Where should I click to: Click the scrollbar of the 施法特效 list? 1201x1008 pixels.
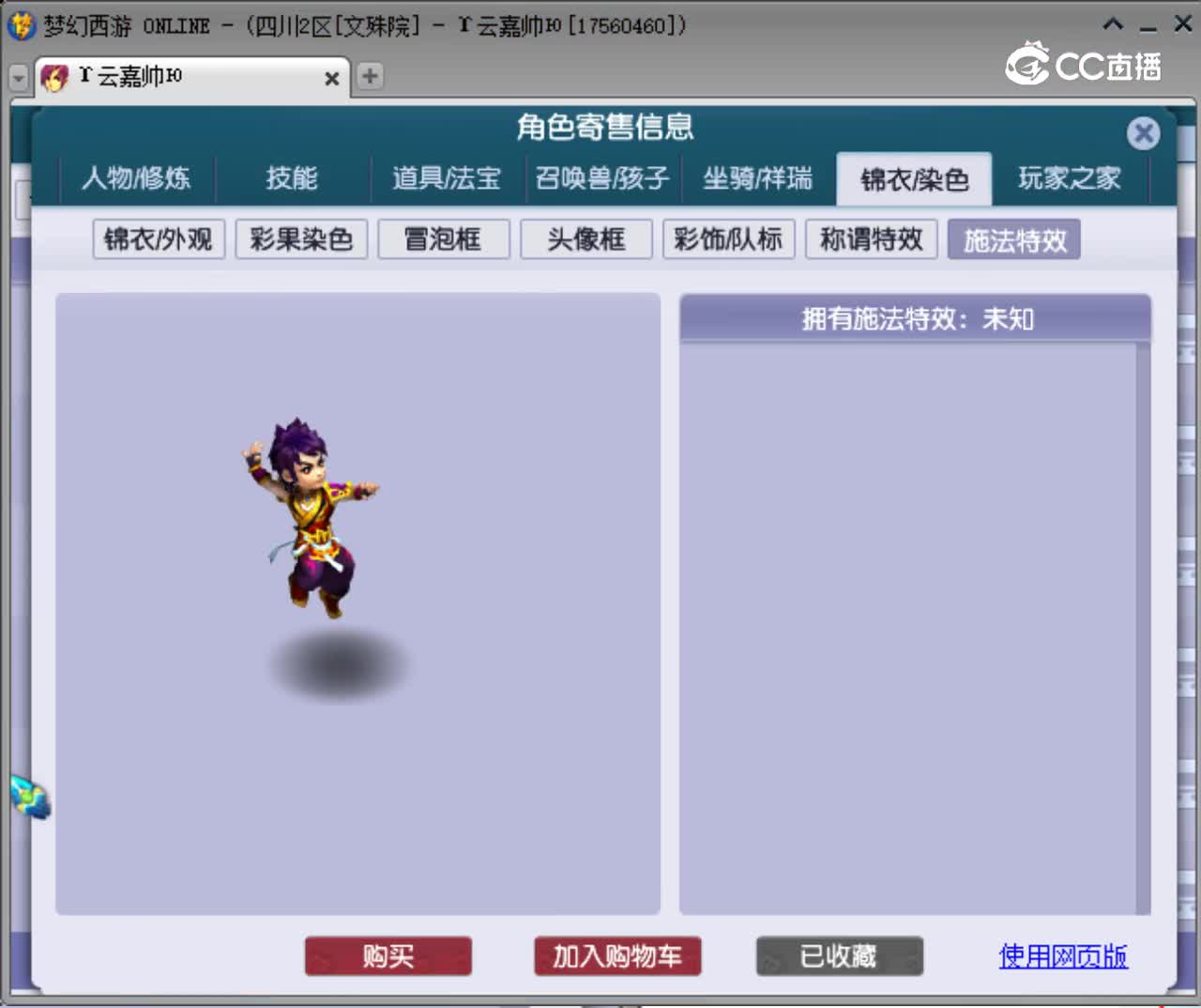click(x=1143, y=628)
